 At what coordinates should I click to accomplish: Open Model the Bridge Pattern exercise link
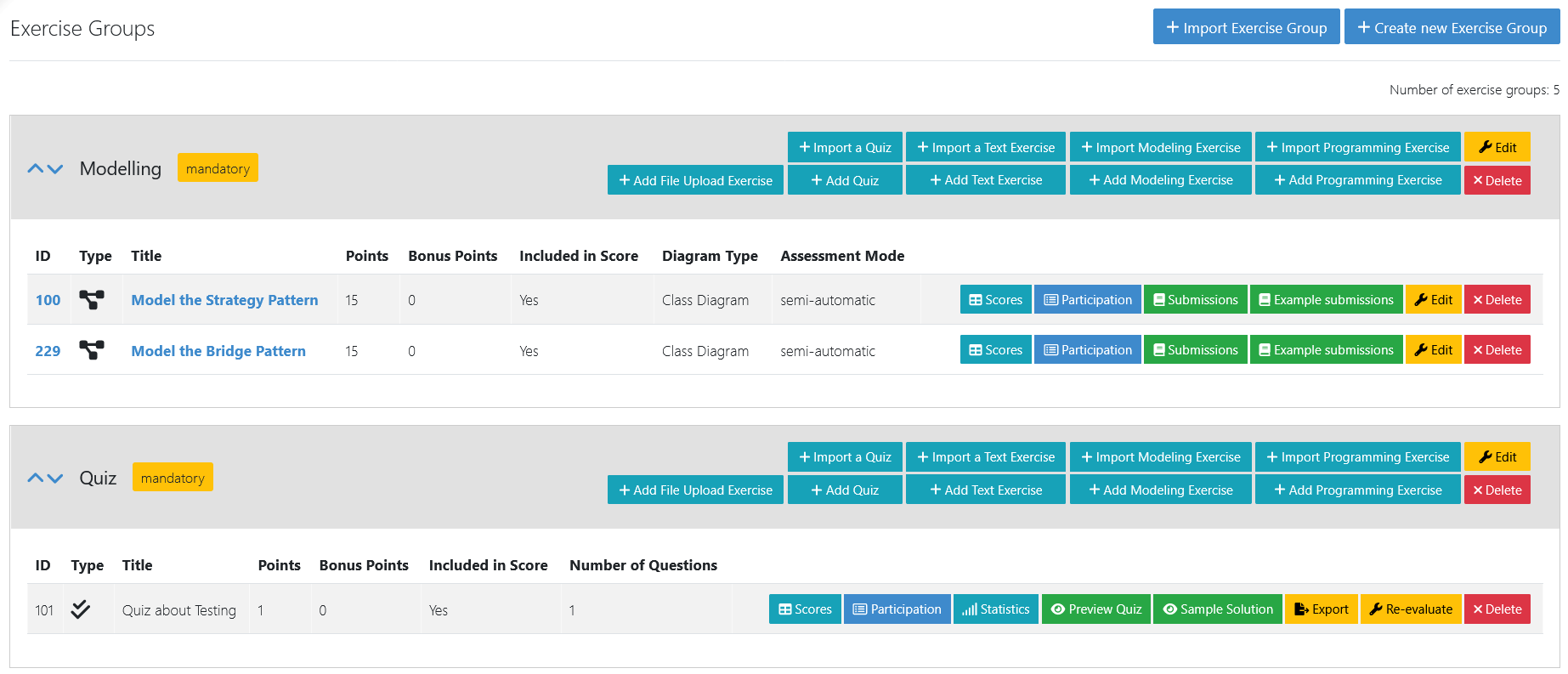pos(218,351)
